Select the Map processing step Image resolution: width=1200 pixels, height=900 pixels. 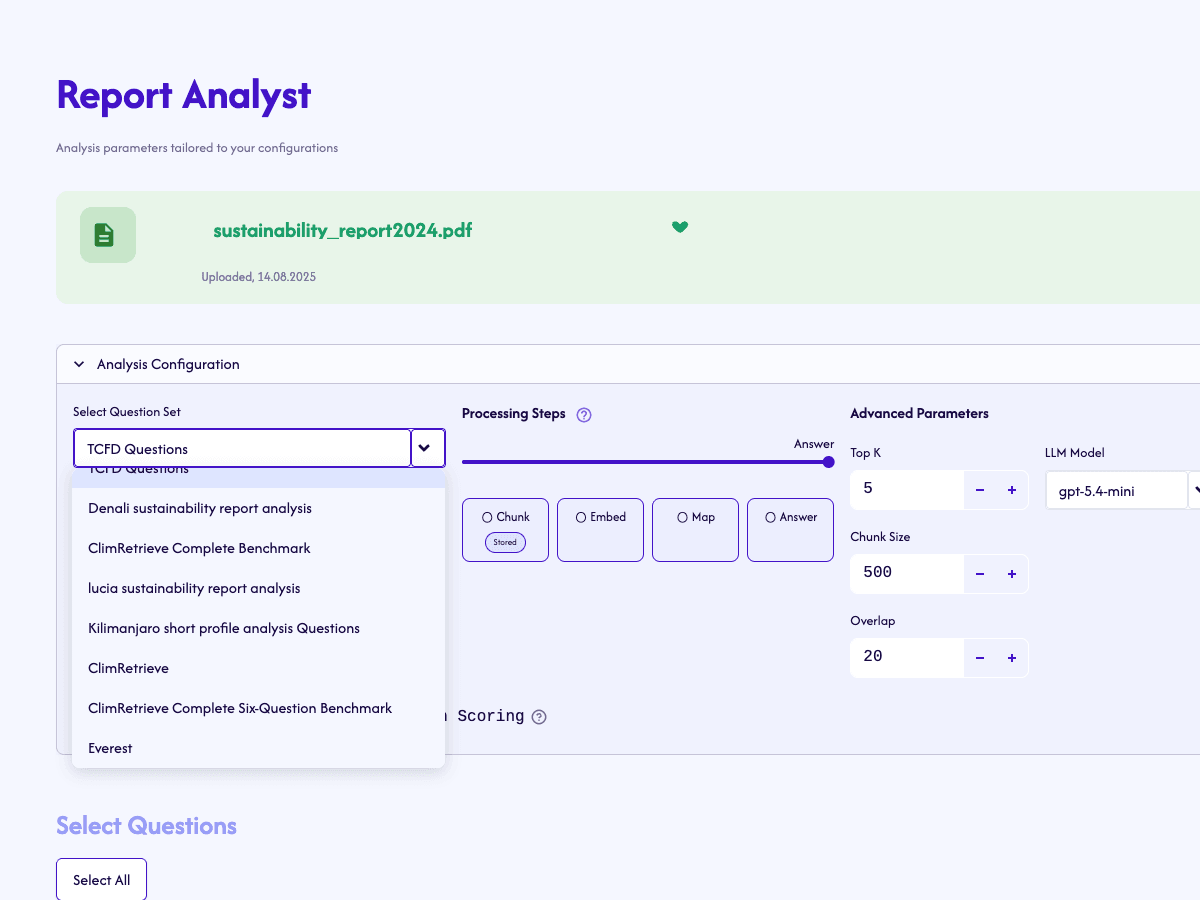695,530
